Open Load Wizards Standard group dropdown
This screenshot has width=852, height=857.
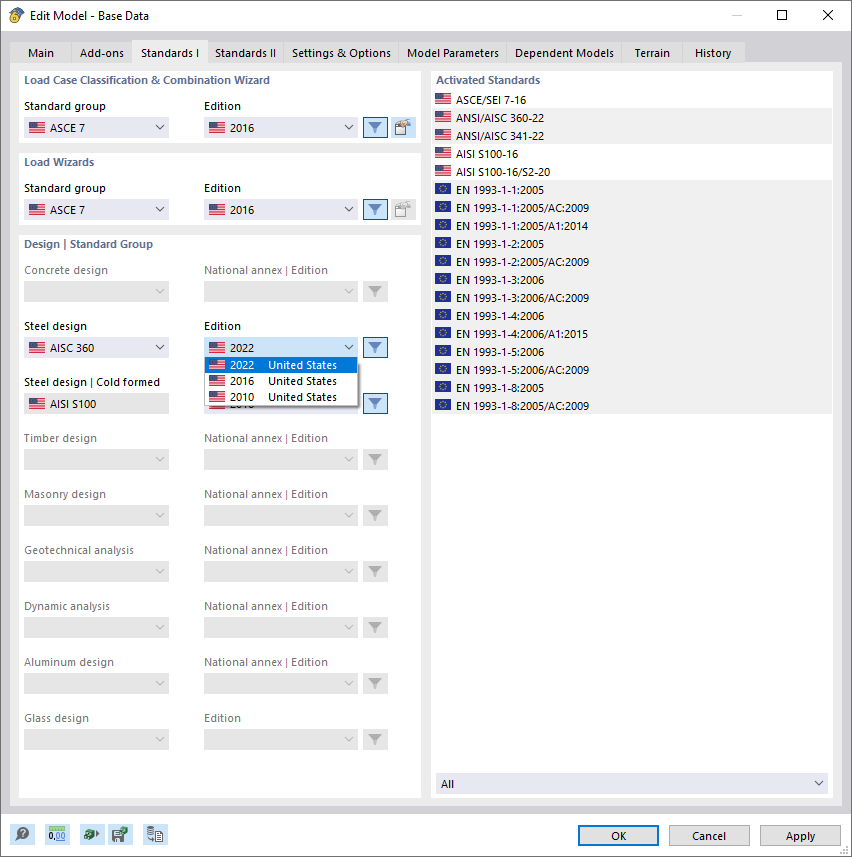click(96, 210)
